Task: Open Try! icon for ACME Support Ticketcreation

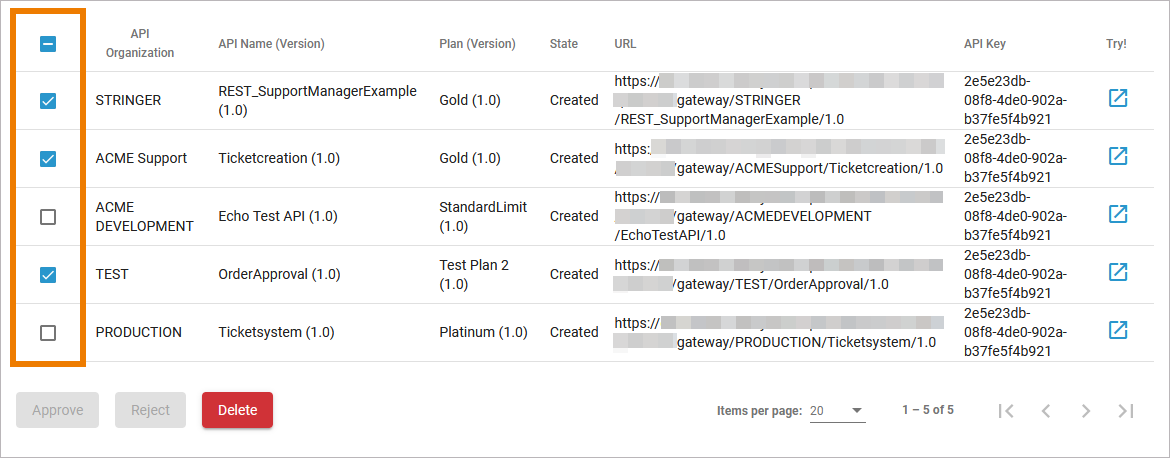Action: 1117,157
